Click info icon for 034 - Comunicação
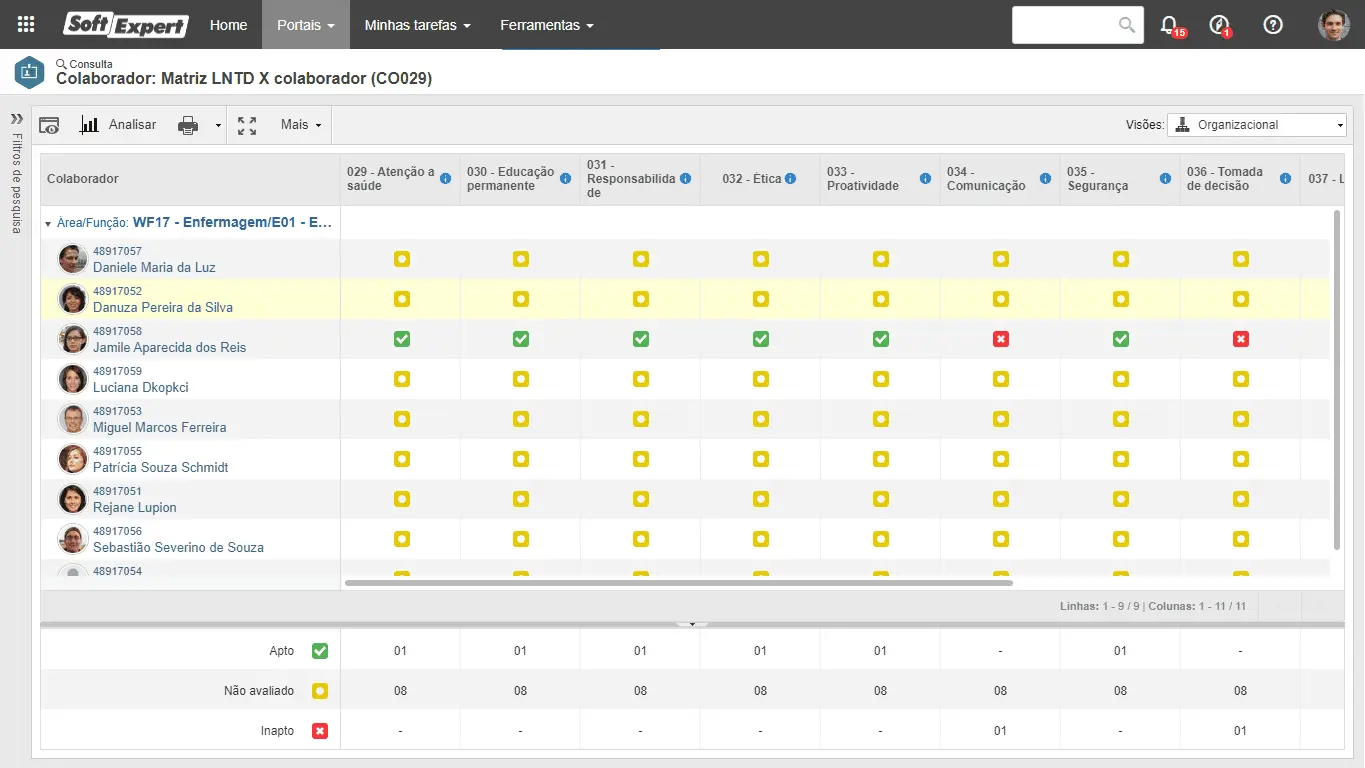The width and height of the screenshot is (1365, 768). pyautogui.click(x=1046, y=179)
